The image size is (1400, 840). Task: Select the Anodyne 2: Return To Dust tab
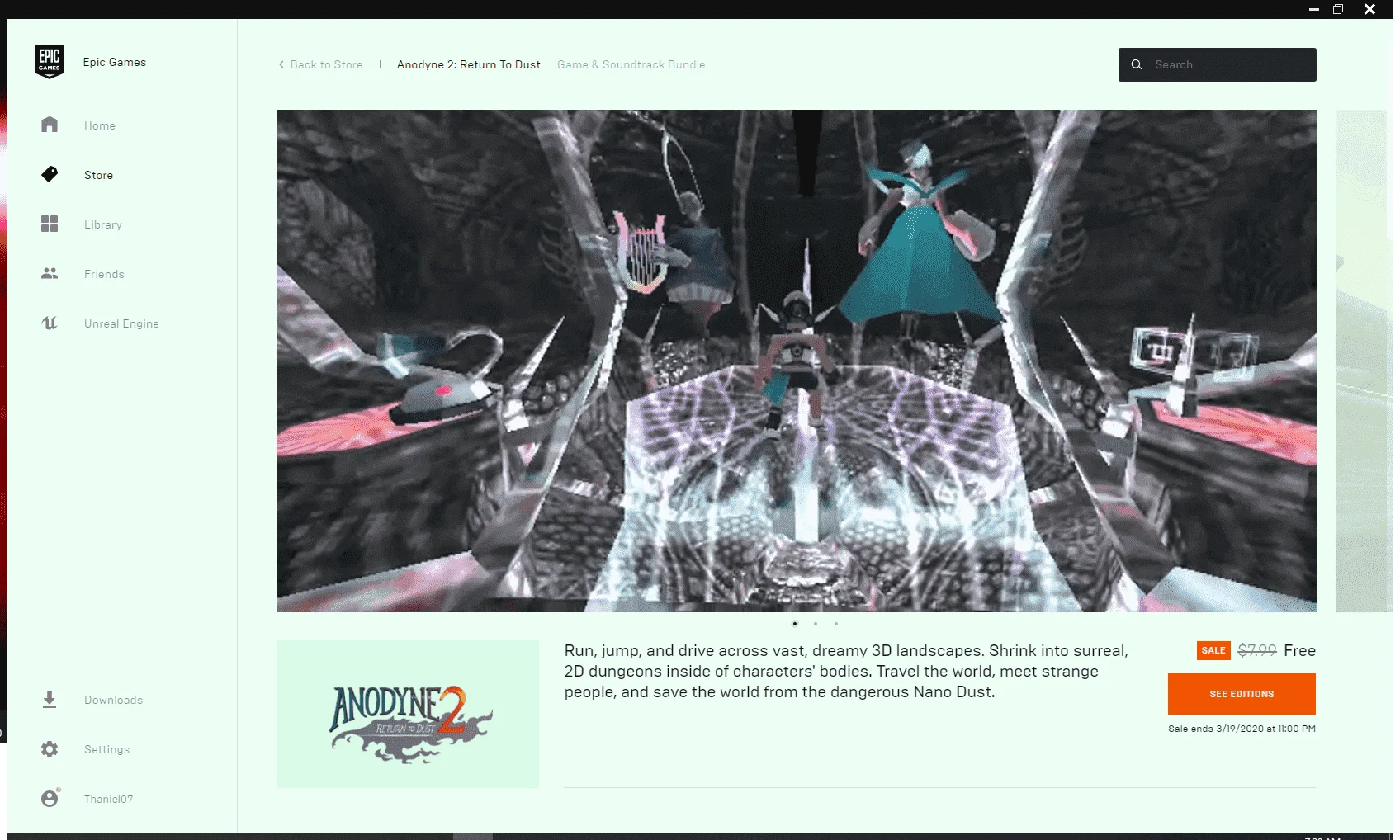pyautogui.click(x=469, y=64)
